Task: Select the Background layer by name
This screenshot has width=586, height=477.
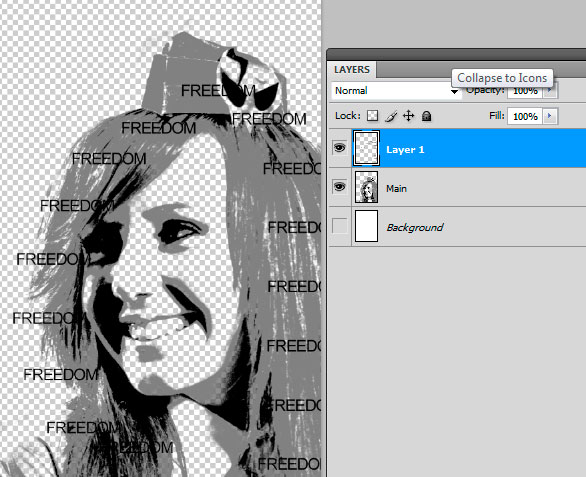Action: point(415,227)
